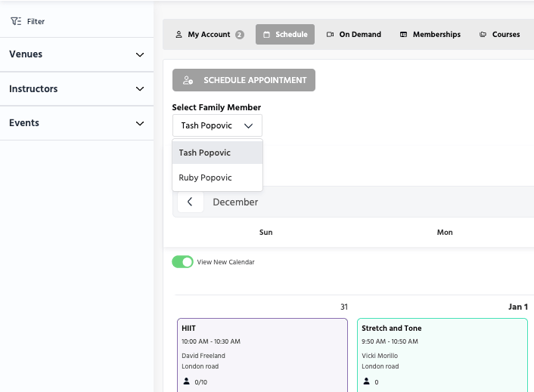
Task: Click the Schedule Appointment button
Action: click(x=244, y=80)
